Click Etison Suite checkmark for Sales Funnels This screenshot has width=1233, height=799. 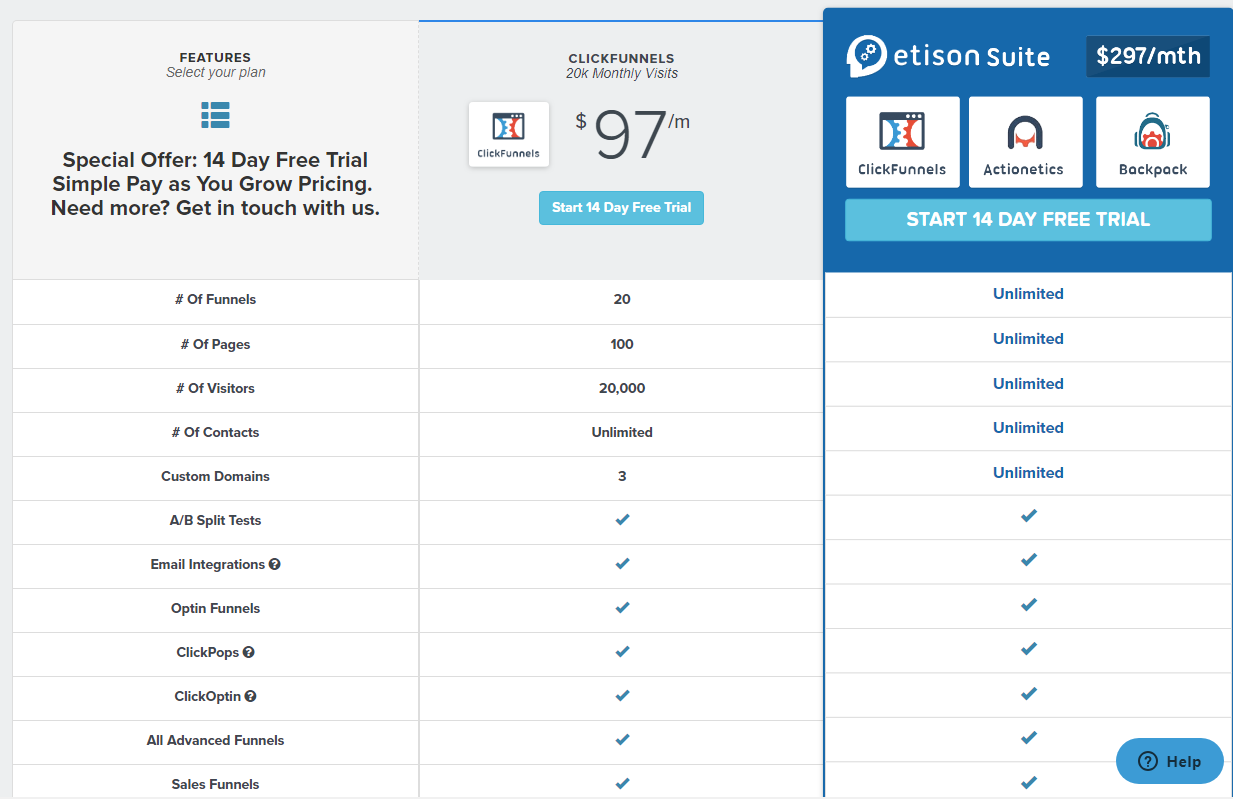[1028, 782]
